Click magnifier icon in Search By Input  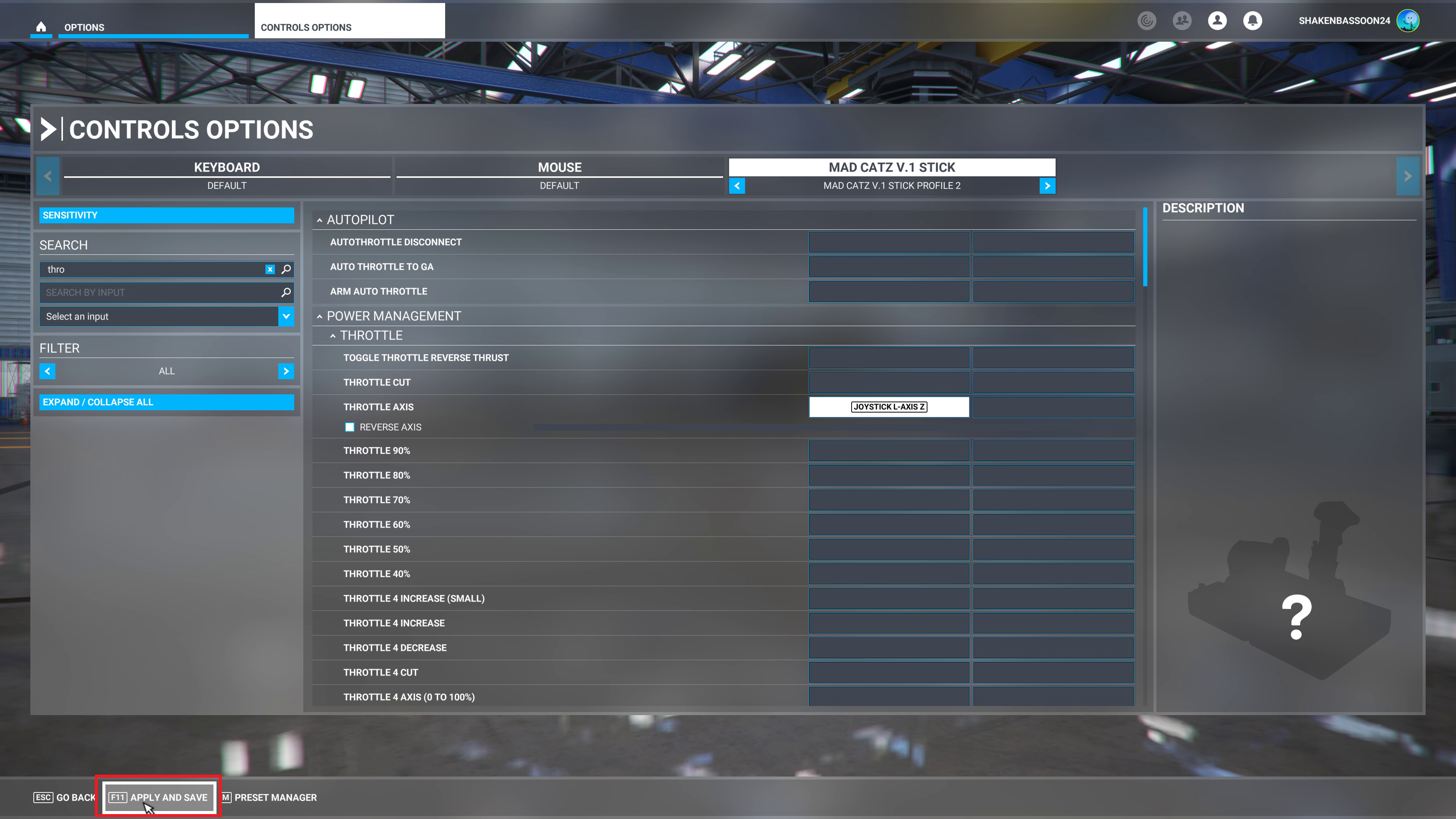pyautogui.click(x=286, y=292)
